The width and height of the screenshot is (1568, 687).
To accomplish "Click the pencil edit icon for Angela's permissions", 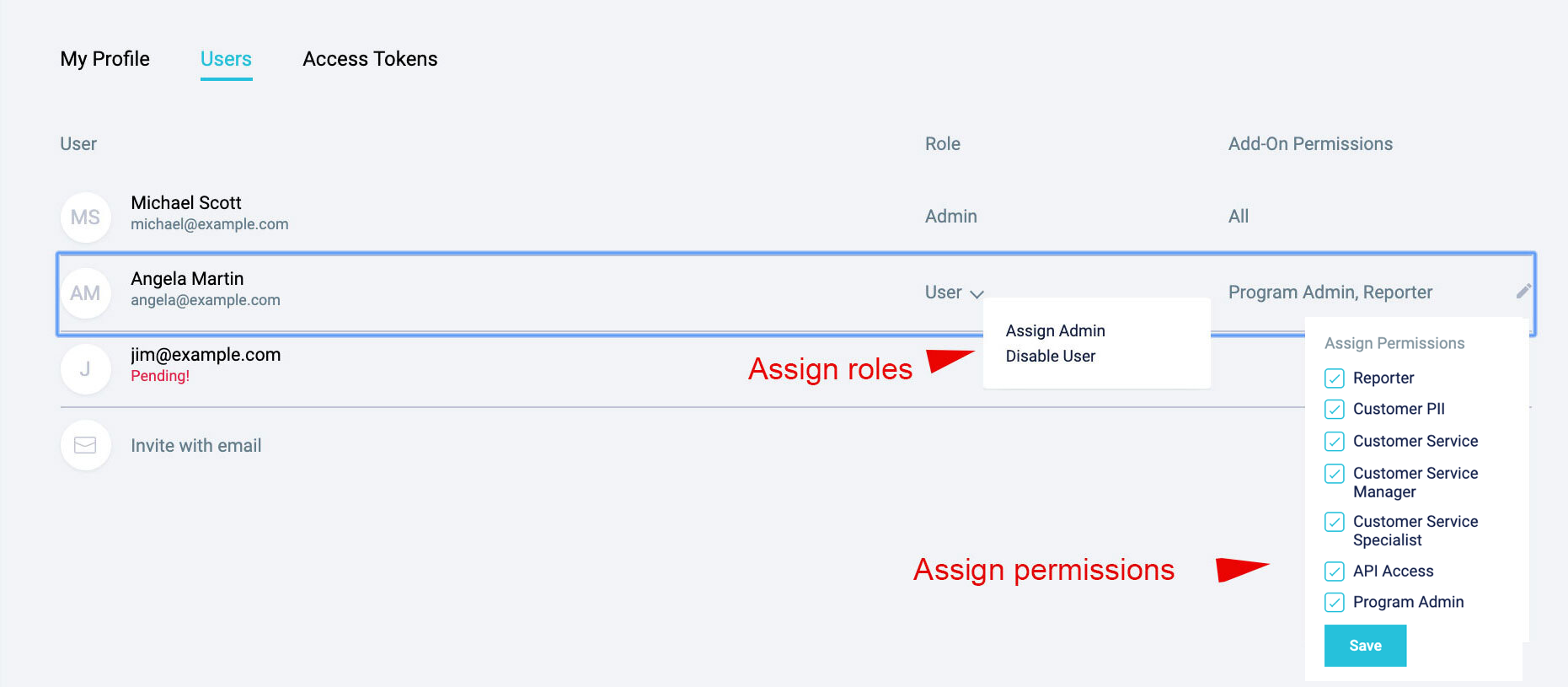I will pyautogui.click(x=1523, y=292).
